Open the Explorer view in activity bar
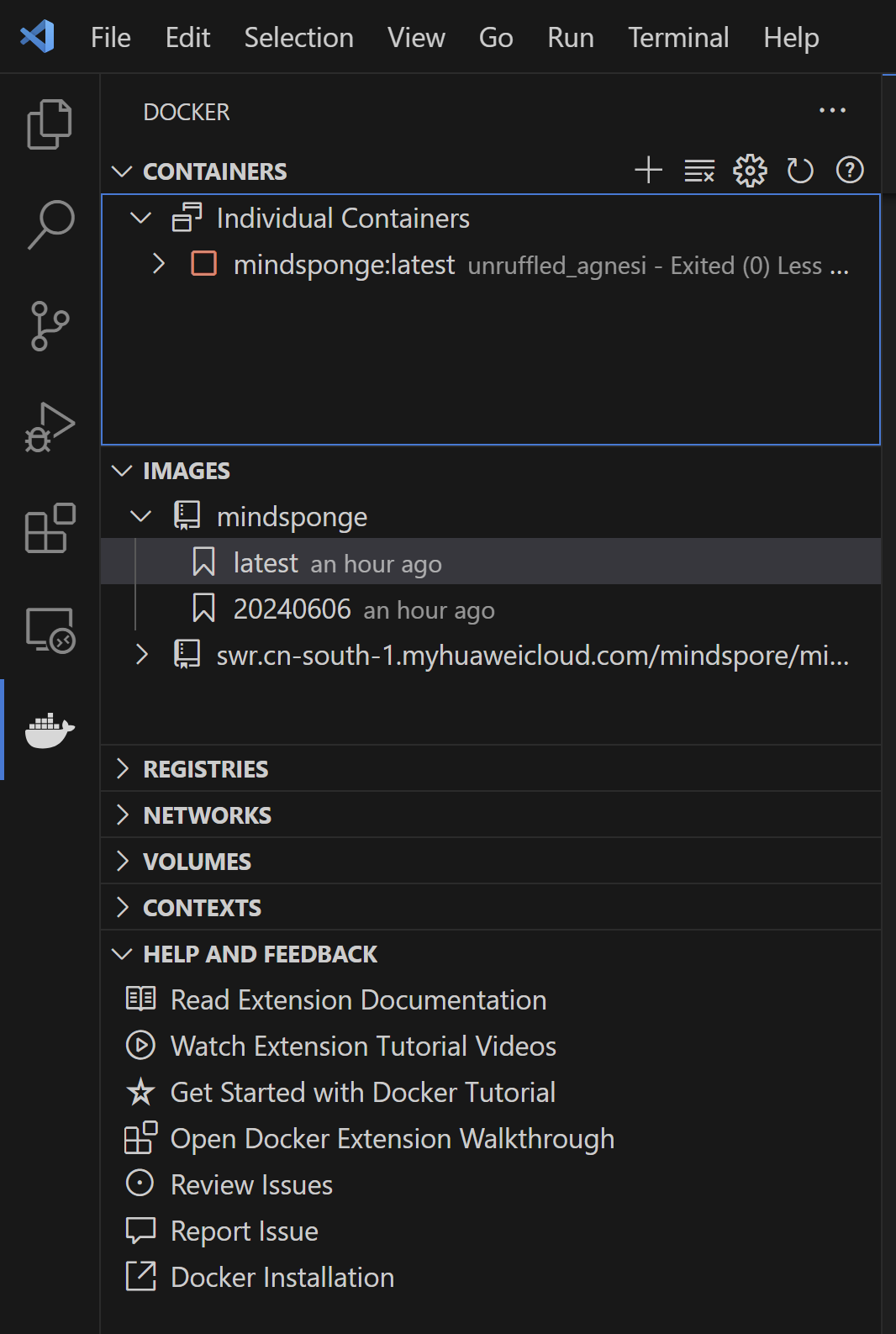Image resolution: width=896 pixels, height=1334 pixels. tap(50, 124)
